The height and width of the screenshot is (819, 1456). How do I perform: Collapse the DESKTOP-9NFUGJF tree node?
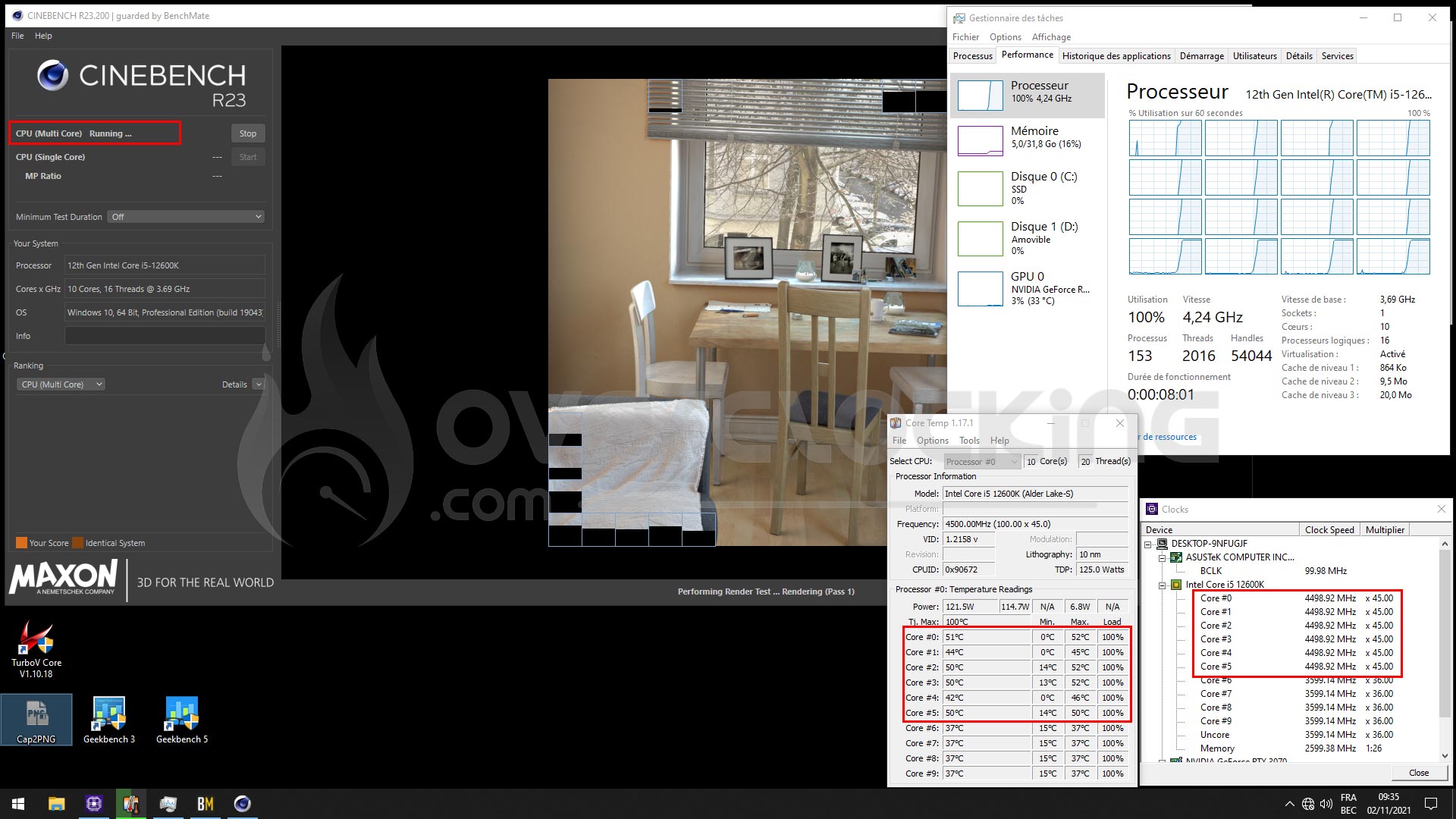coord(1148,544)
